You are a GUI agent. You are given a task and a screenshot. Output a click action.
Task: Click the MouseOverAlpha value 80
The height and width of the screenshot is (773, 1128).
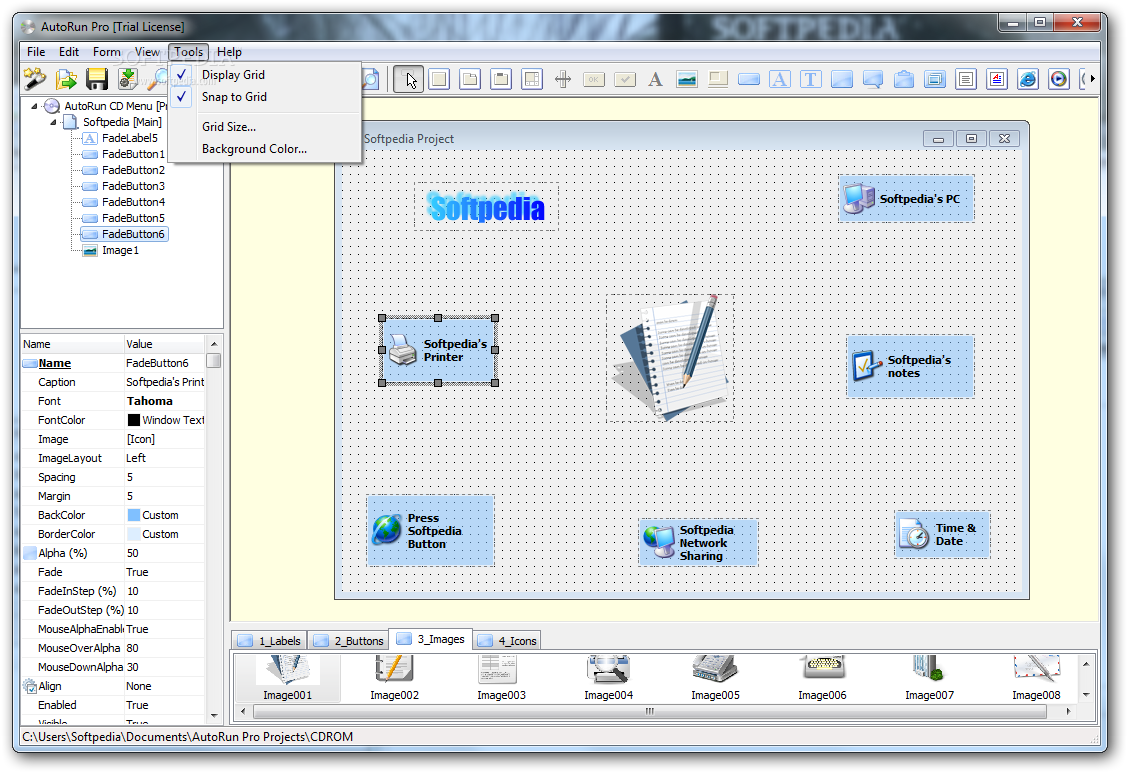(x=165, y=648)
